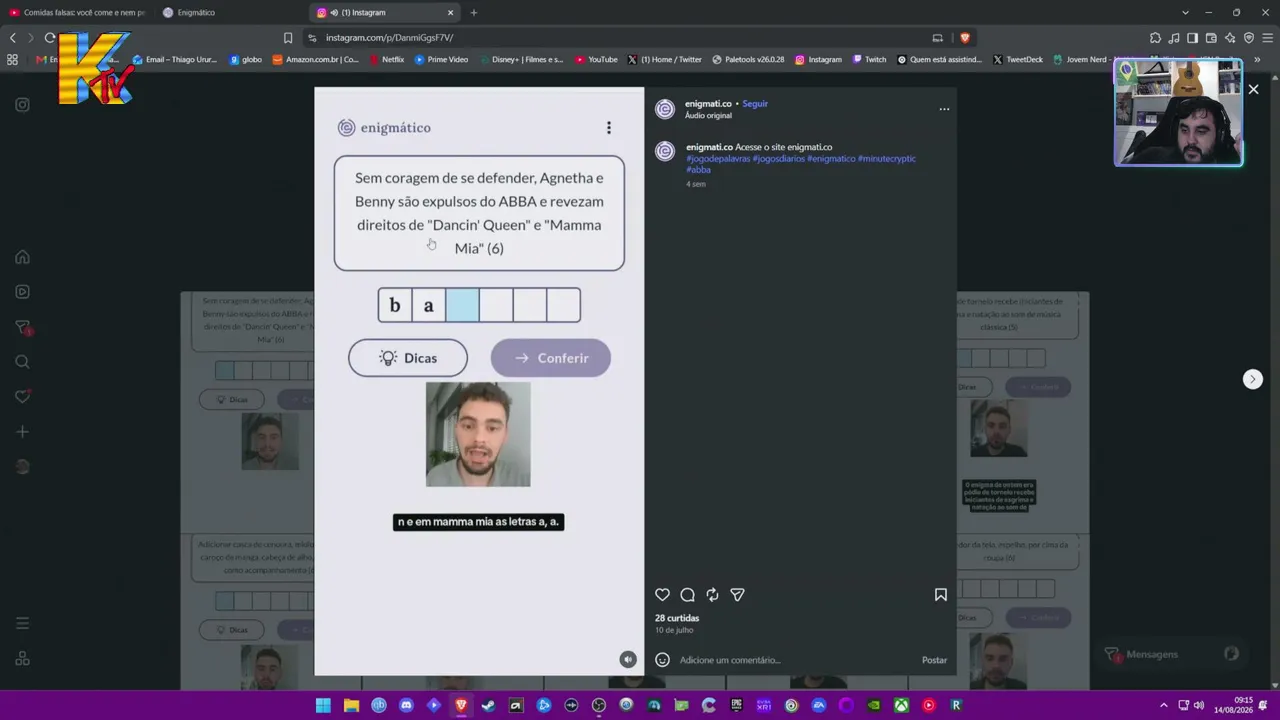The height and width of the screenshot is (720, 1280).
Task: Bookmark this page in the address bar
Action: pyautogui.click(x=288, y=38)
